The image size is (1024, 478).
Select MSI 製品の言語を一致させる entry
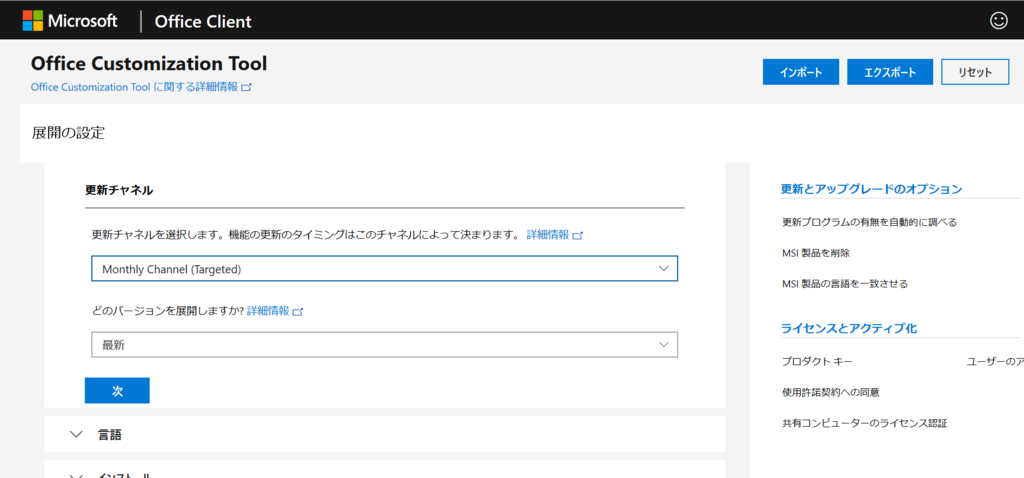point(845,284)
